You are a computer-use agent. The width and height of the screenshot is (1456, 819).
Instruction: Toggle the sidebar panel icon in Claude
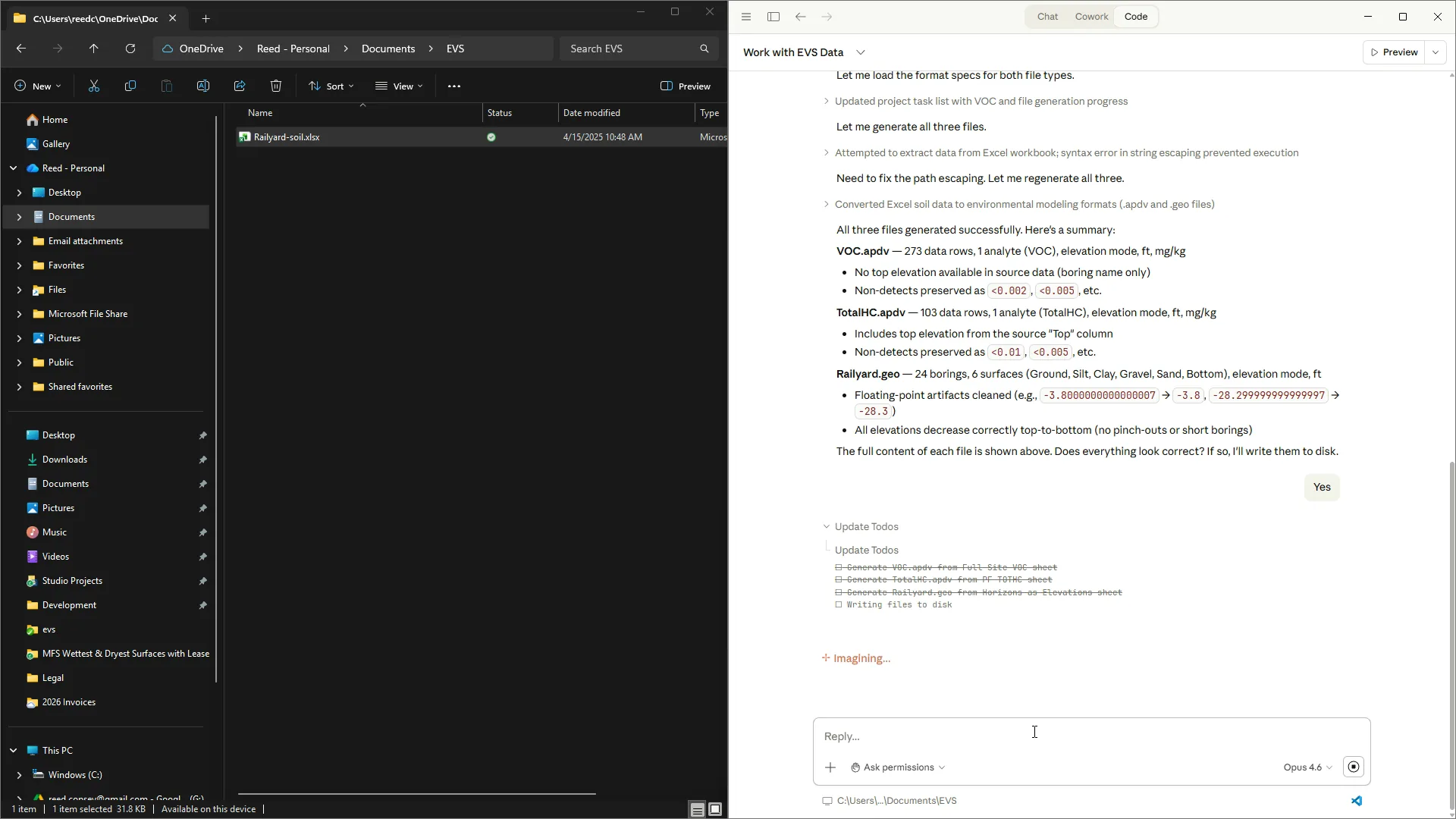point(773,17)
